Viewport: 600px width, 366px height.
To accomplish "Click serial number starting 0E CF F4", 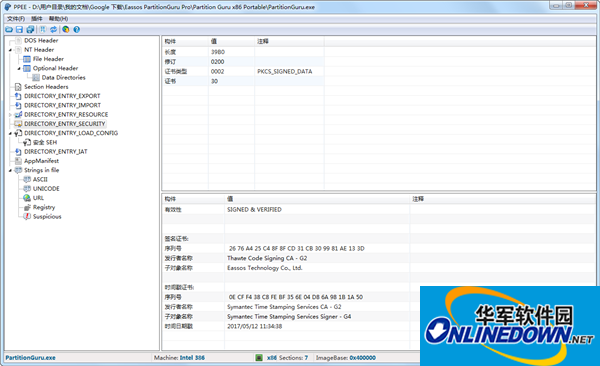I will pos(296,297).
